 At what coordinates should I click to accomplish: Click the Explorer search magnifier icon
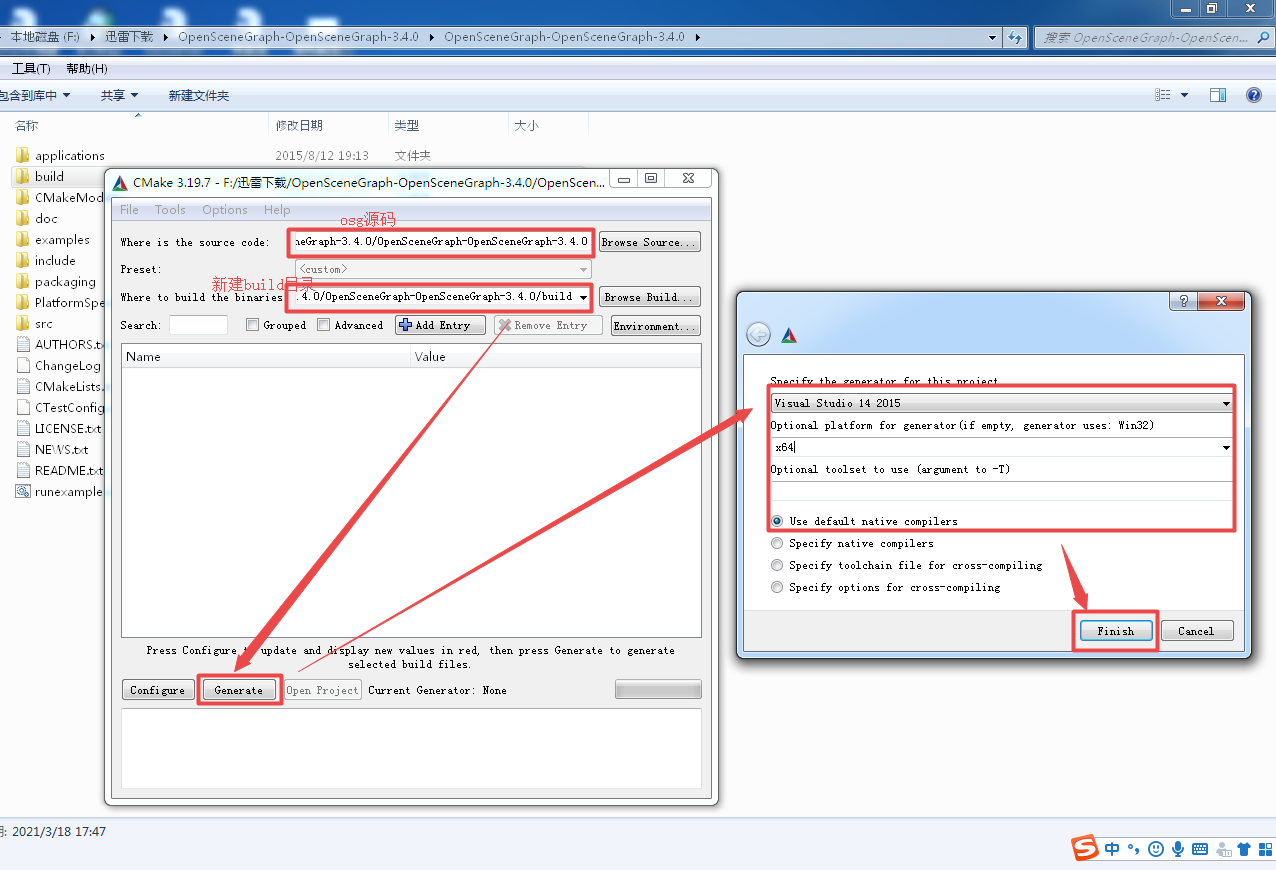[x=1263, y=37]
